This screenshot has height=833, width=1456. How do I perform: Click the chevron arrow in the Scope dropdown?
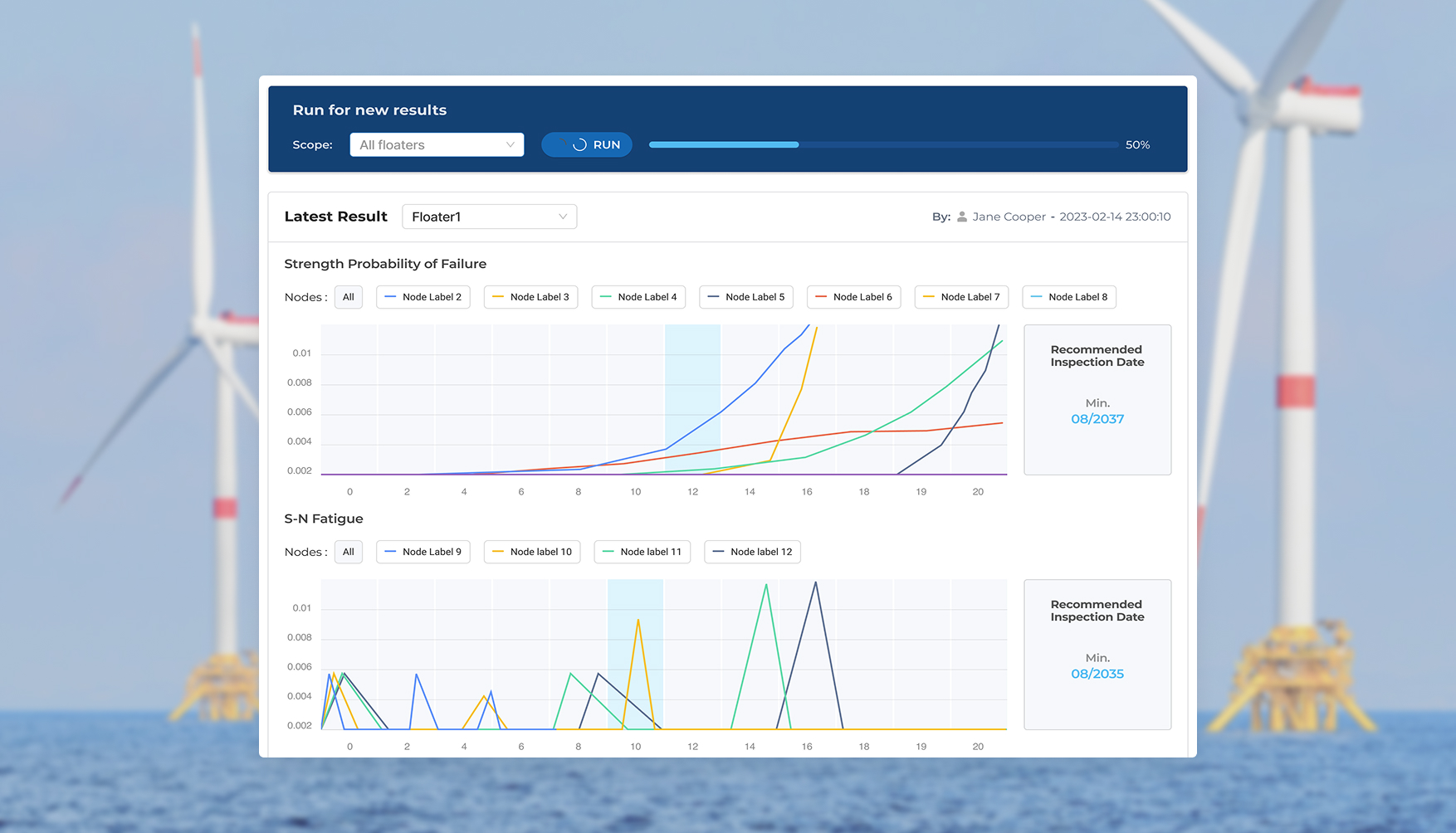pos(511,145)
